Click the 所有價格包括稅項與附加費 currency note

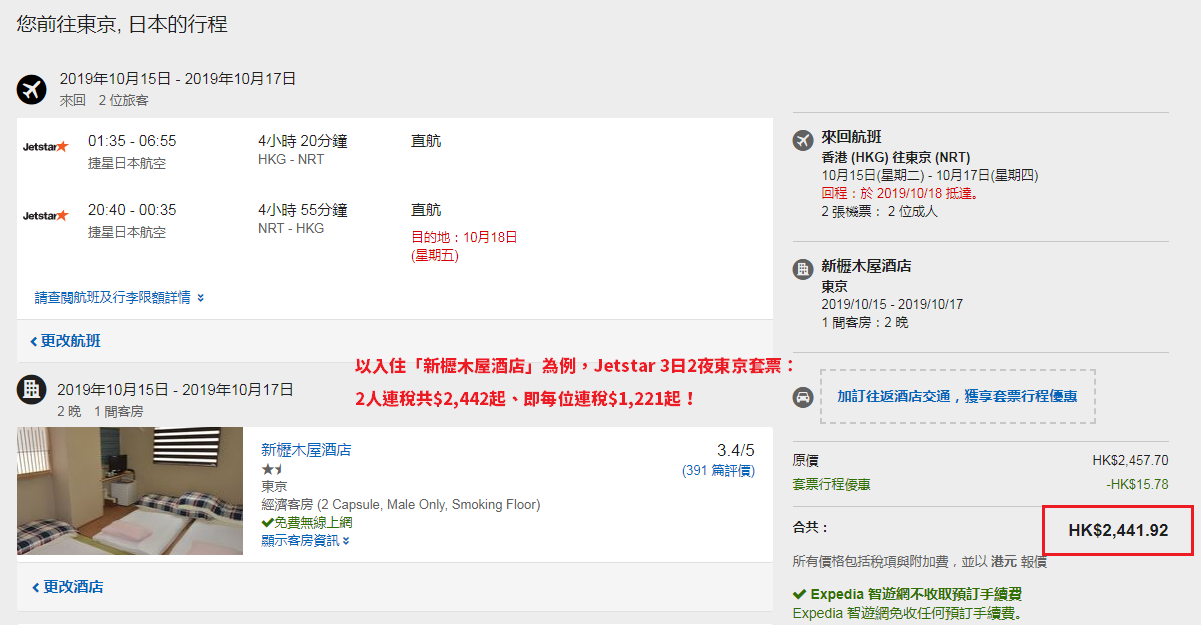click(919, 562)
